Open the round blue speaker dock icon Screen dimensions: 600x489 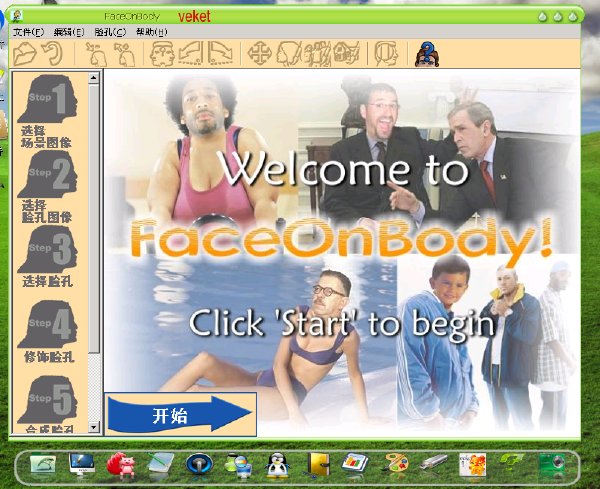coord(199,464)
